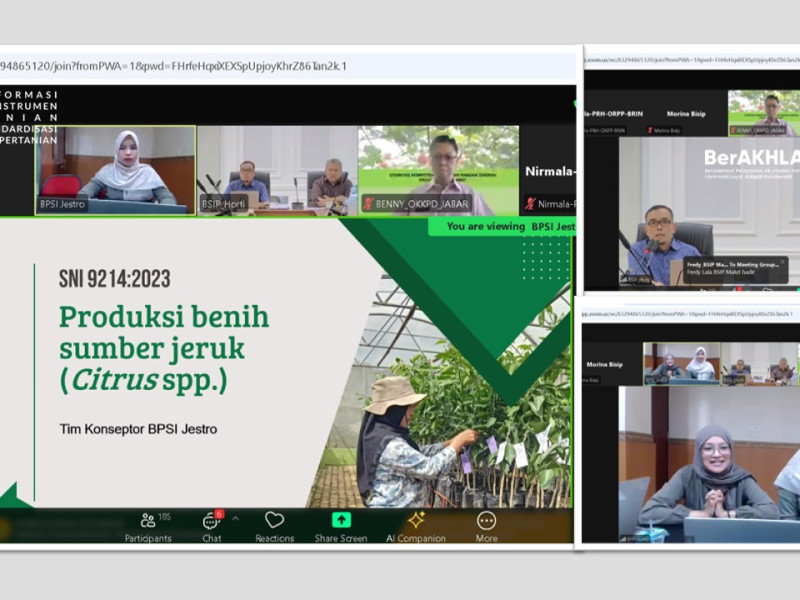
Task: Open the Chat panel
Action: [x=211, y=526]
